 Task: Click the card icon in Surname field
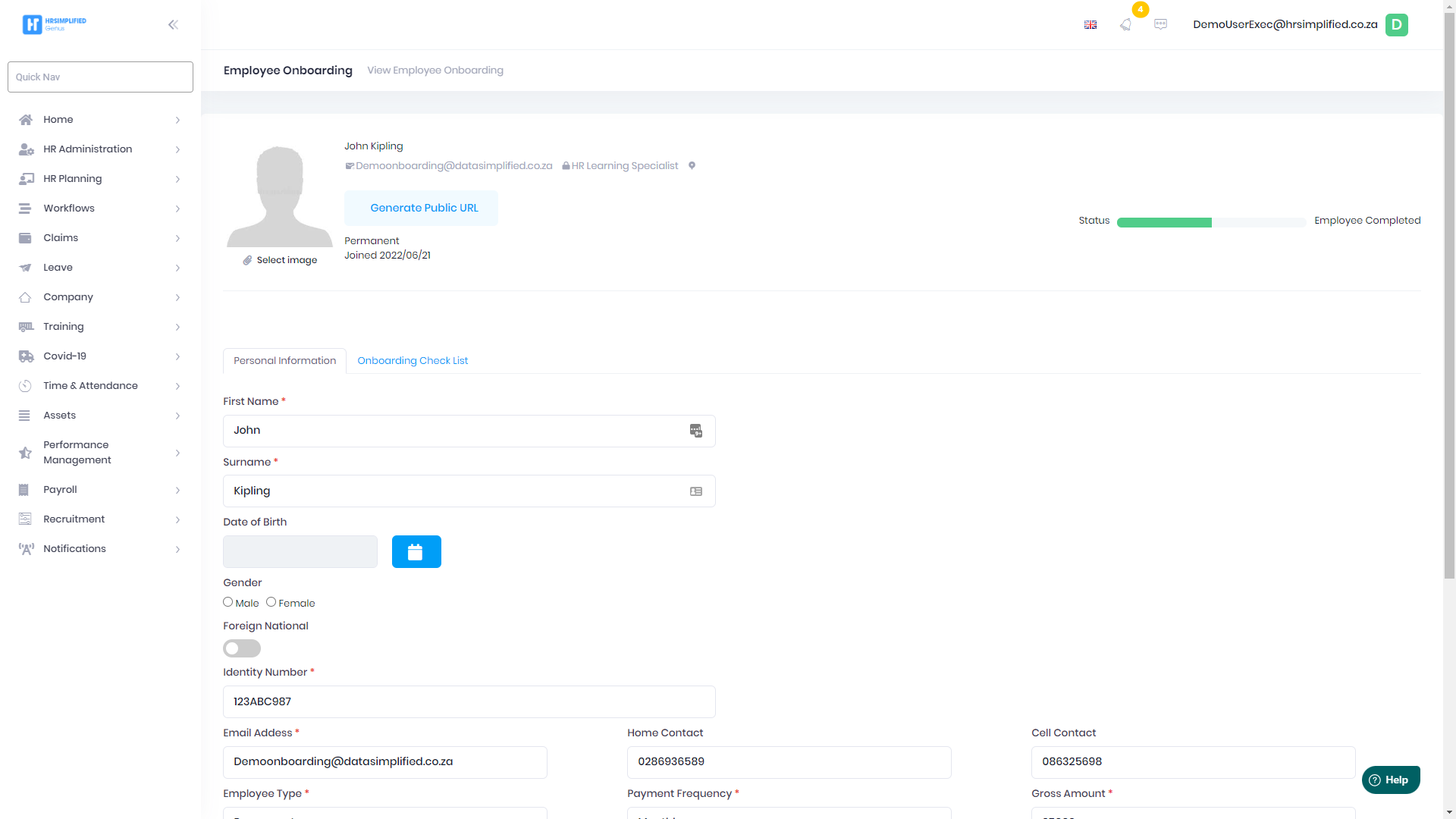[x=695, y=491]
